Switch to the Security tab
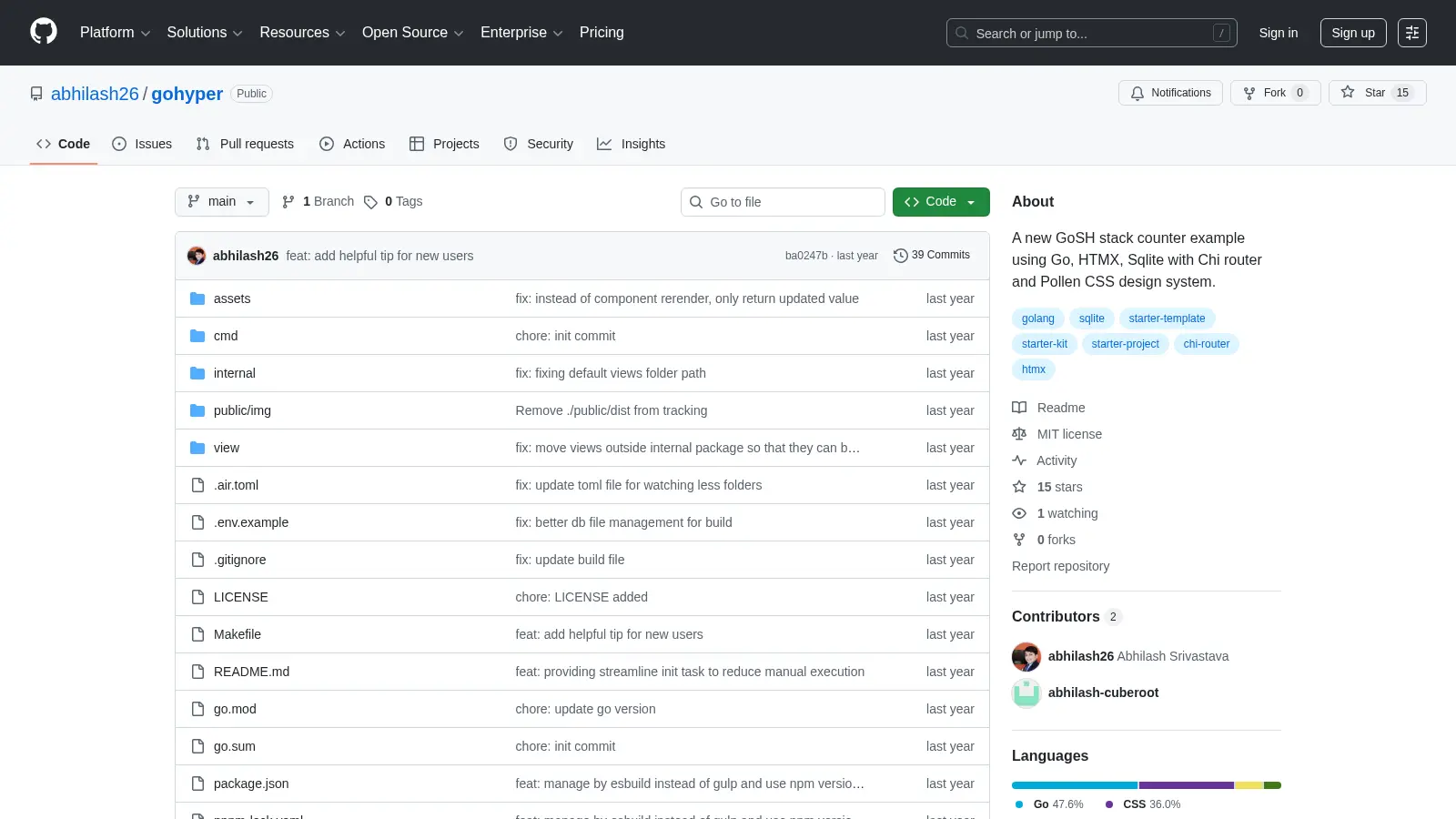Image resolution: width=1456 pixels, height=819 pixels. tap(539, 144)
